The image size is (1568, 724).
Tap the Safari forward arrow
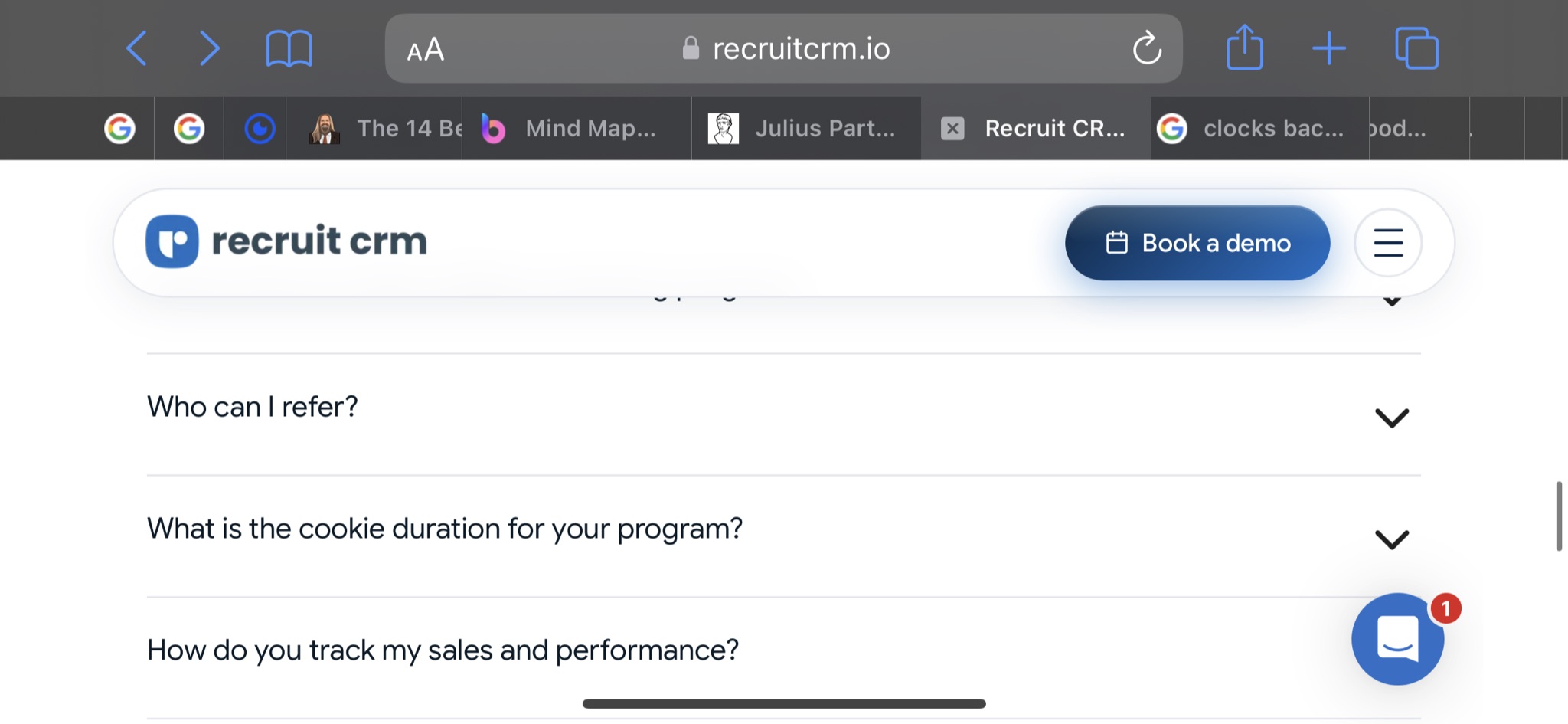(209, 49)
